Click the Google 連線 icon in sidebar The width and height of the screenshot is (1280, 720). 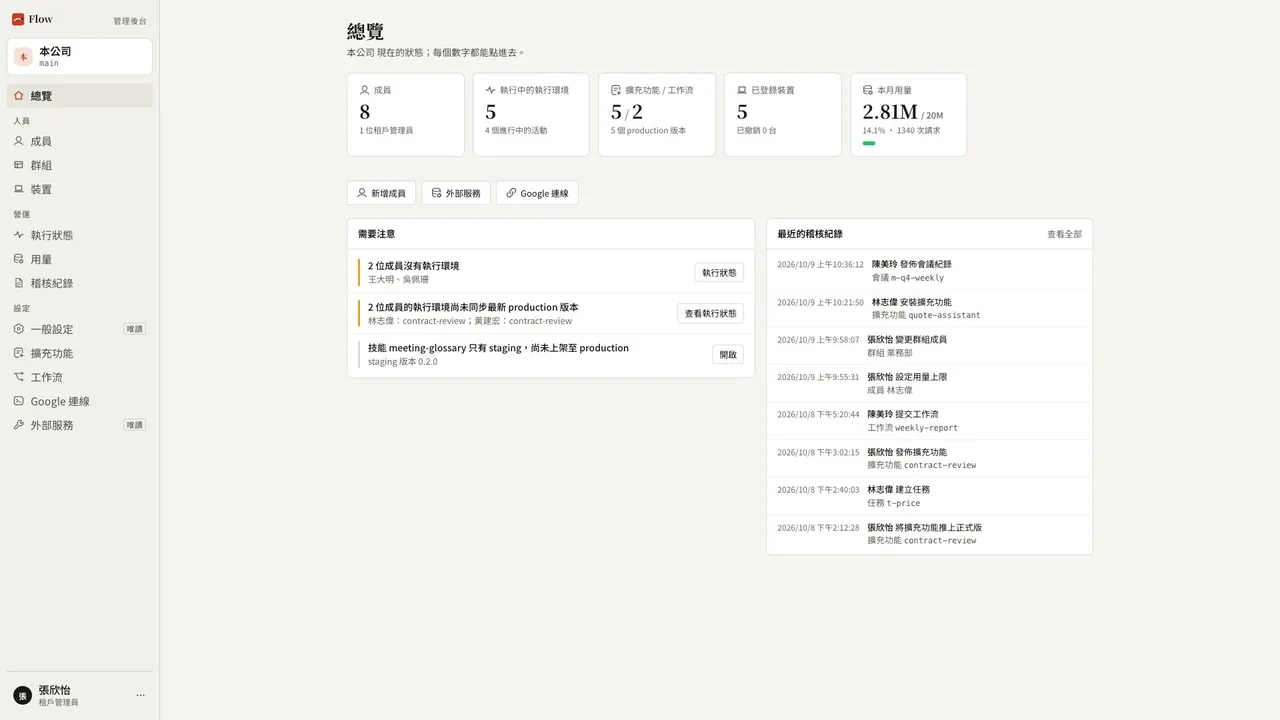click(19, 401)
